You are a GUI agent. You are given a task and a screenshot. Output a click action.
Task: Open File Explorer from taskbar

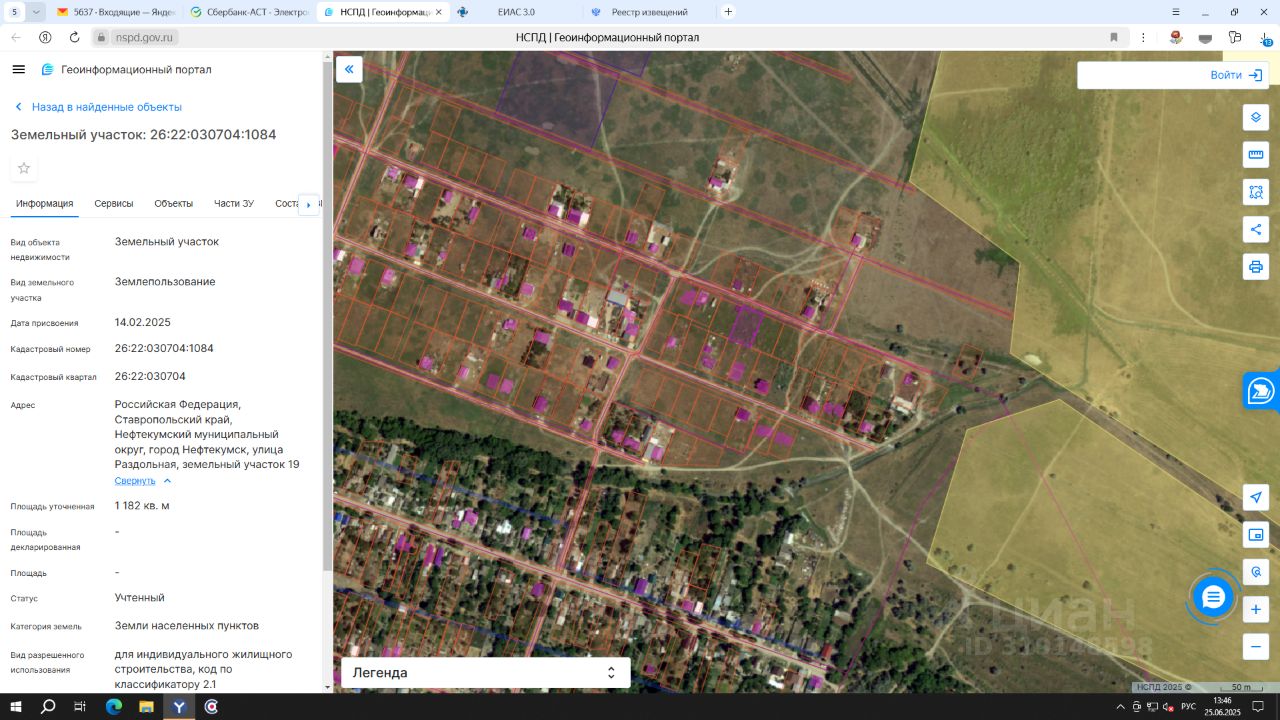(146, 707)
